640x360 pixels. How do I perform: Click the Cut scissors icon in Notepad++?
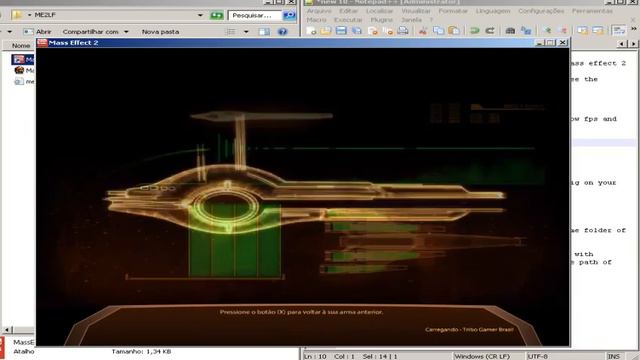click(423, 31)
